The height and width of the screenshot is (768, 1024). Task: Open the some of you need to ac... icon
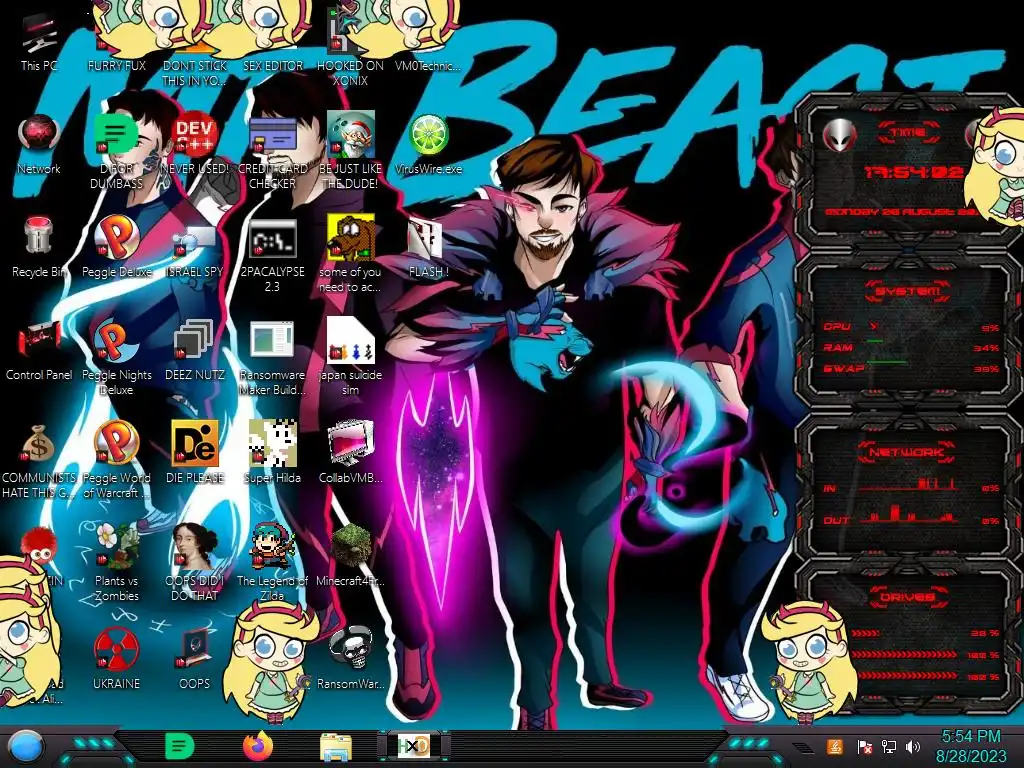coord(350,255)
